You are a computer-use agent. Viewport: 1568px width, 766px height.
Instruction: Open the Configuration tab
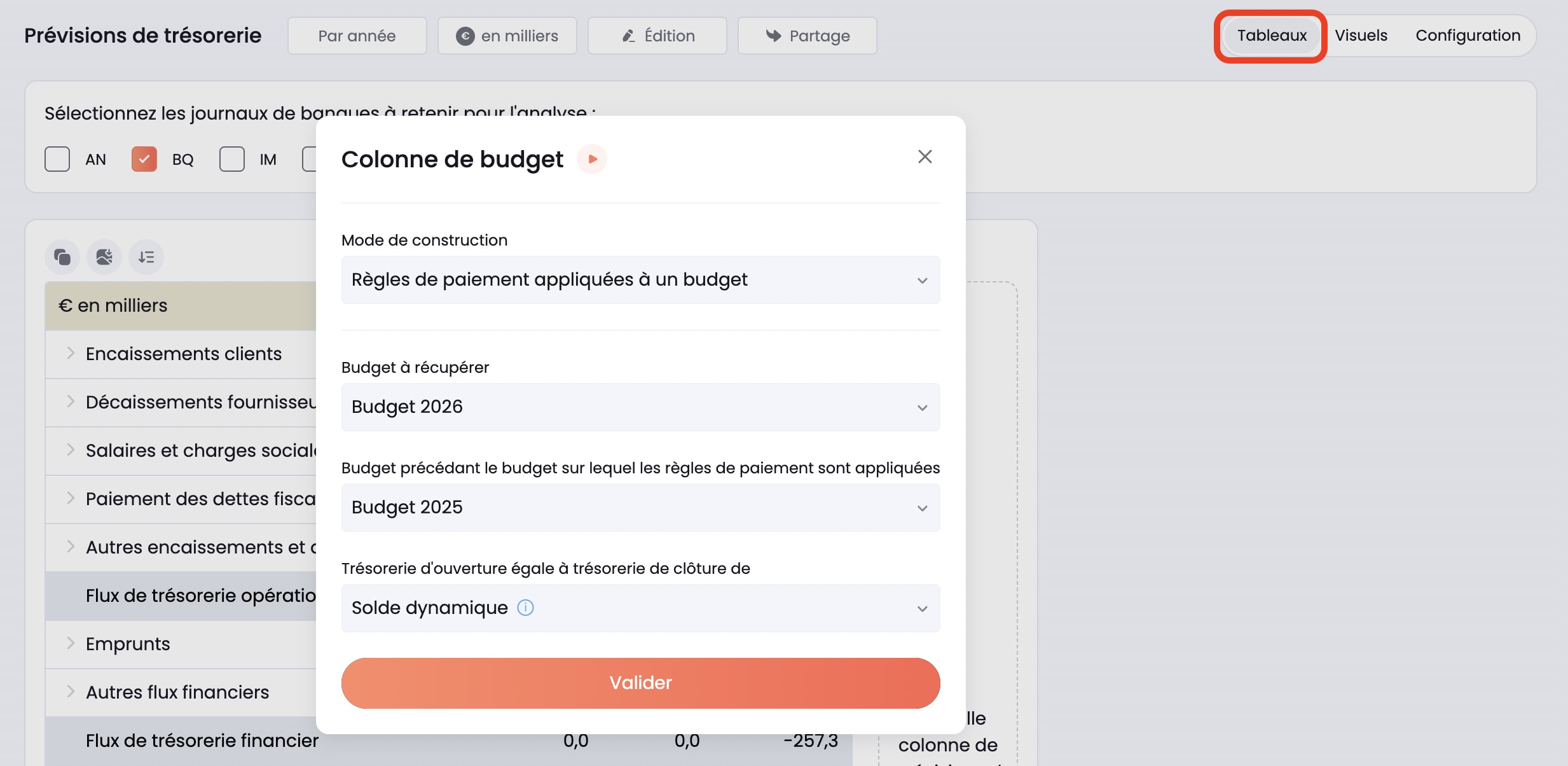(x=1469, y=36)
